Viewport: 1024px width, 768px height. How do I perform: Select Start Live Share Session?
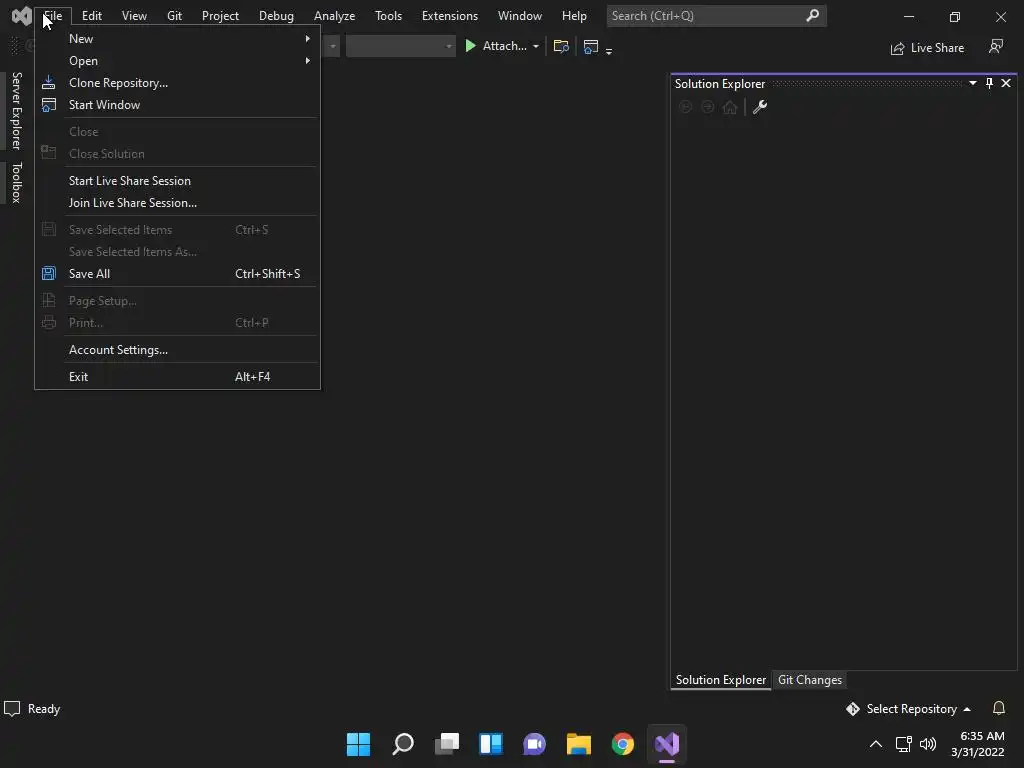pos(177,181)
